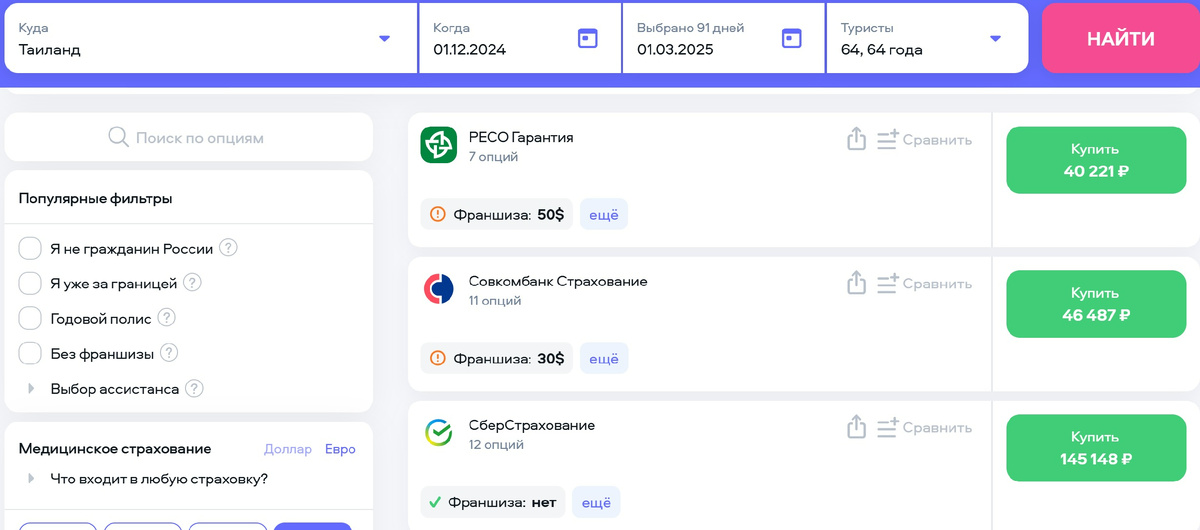Enable the Без франшизы filter

click(30, 353)
